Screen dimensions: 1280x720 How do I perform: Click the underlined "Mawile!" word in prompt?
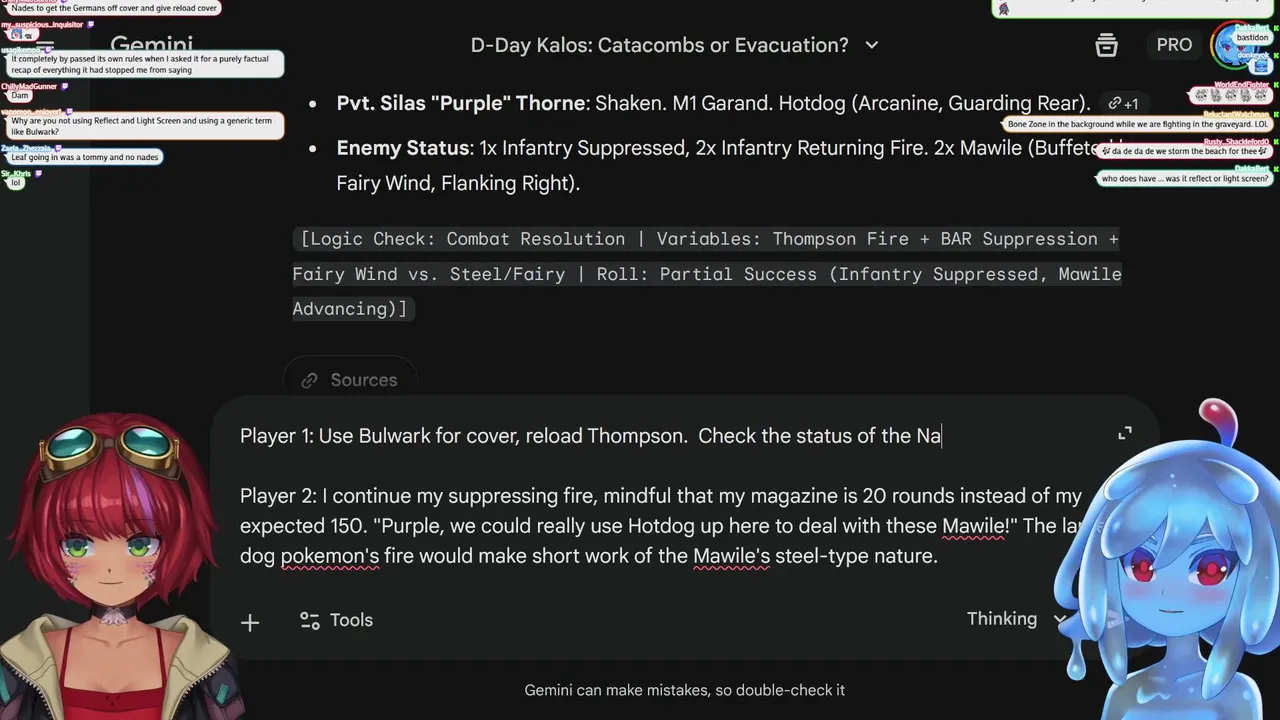pyautogui.click(x=976, y=526)
